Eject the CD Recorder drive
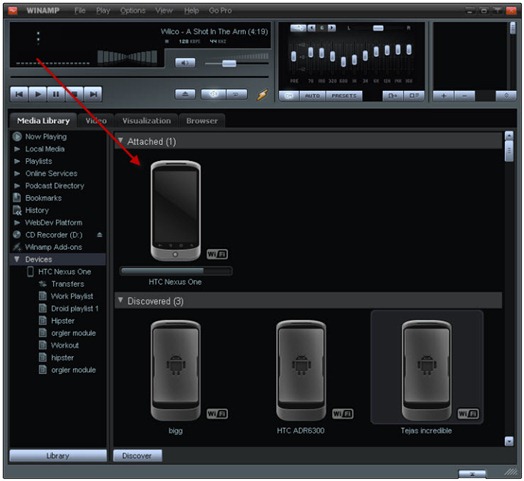 [100, 235]
